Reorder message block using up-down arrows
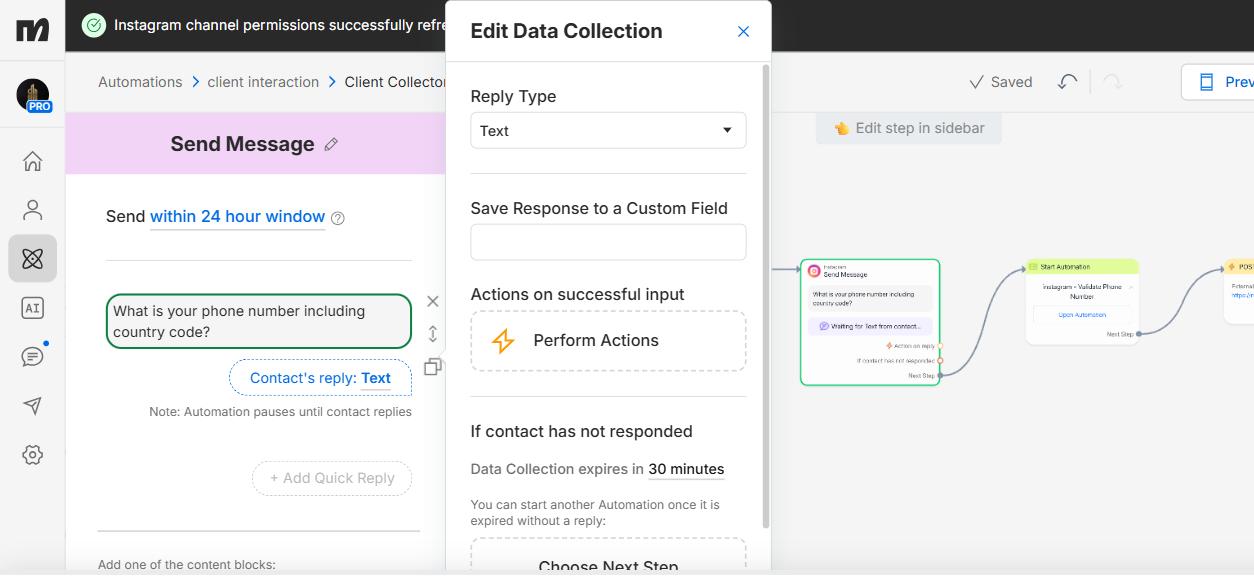Screen dimensions: 1254x581 click(432, 333)
